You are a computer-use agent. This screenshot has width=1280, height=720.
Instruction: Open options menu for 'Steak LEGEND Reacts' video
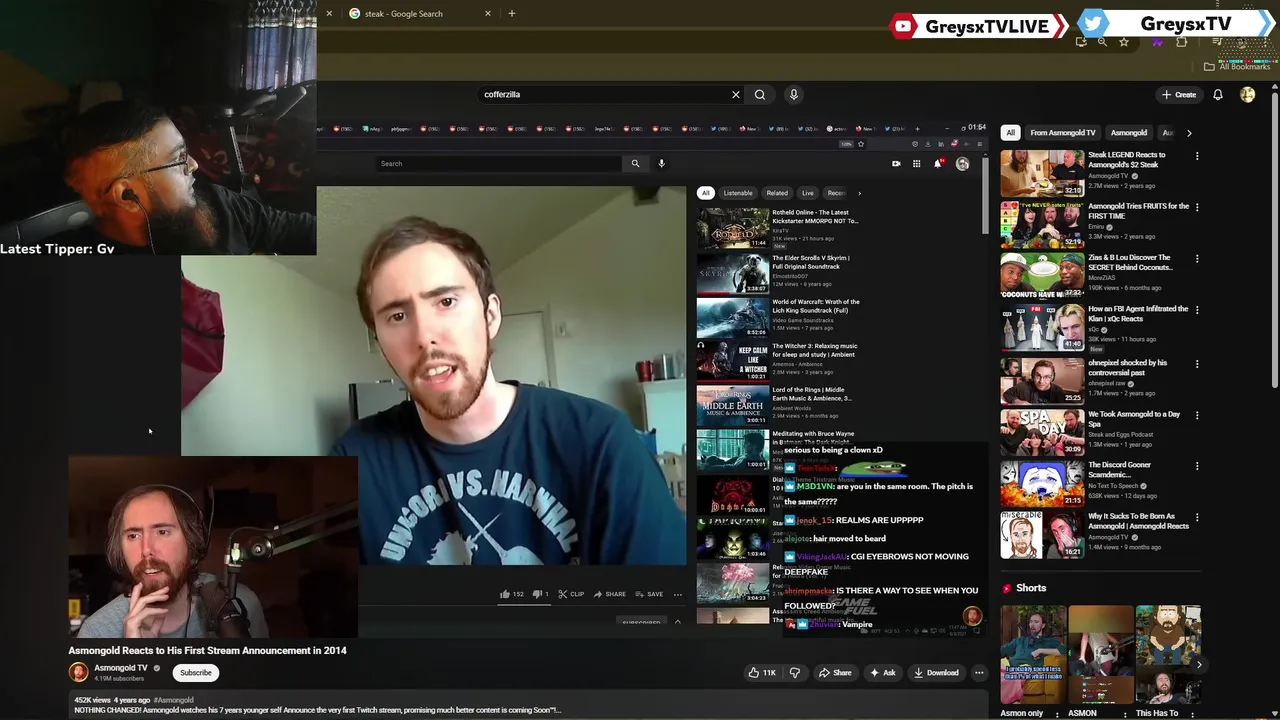[x=1197, y=156]
